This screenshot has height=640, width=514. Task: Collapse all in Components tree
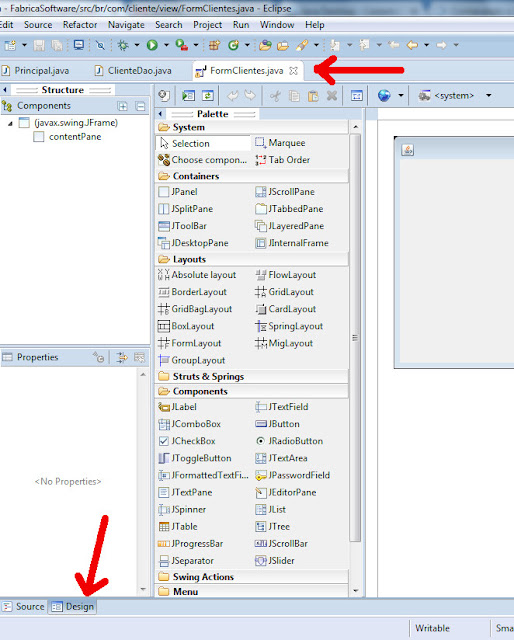[140, 107]
